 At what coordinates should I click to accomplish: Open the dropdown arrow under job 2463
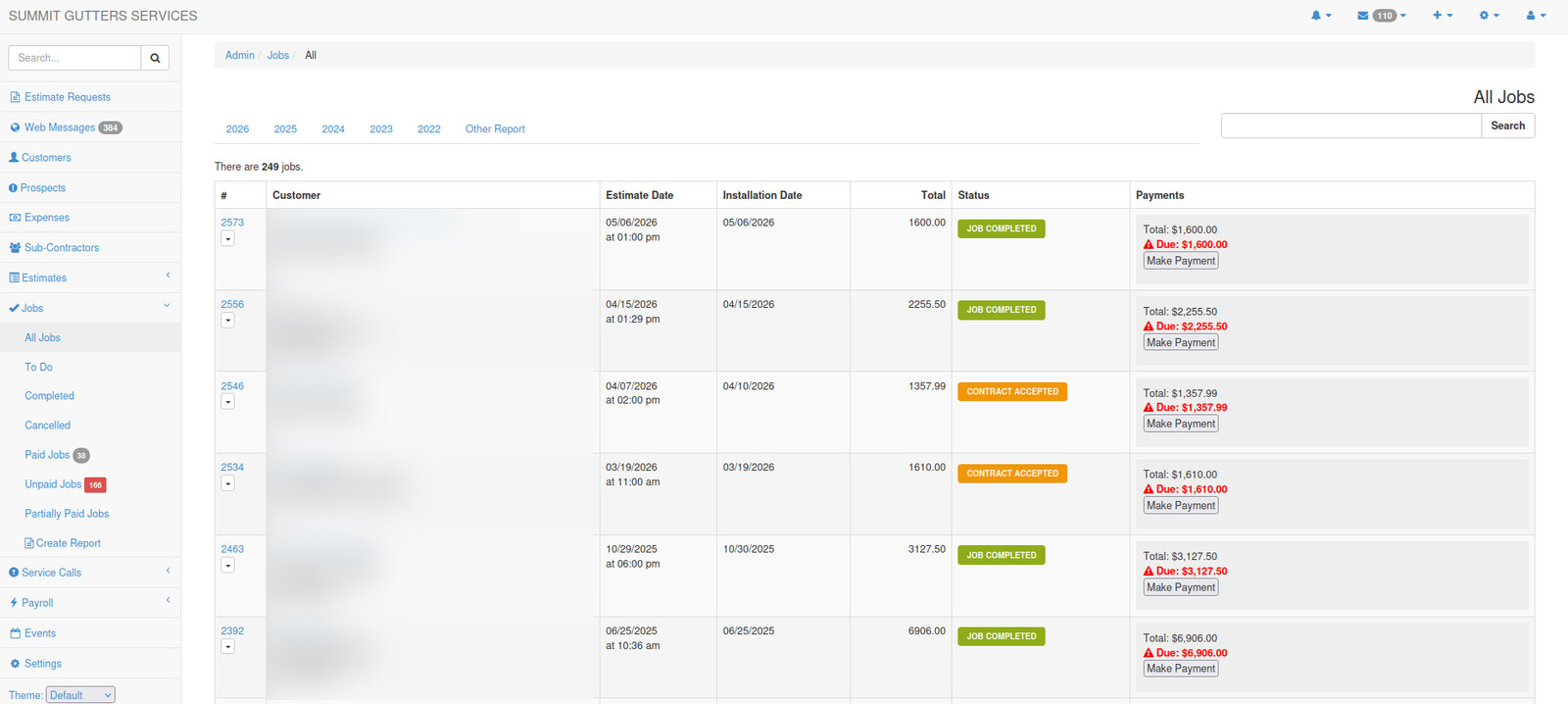(227, 566)
